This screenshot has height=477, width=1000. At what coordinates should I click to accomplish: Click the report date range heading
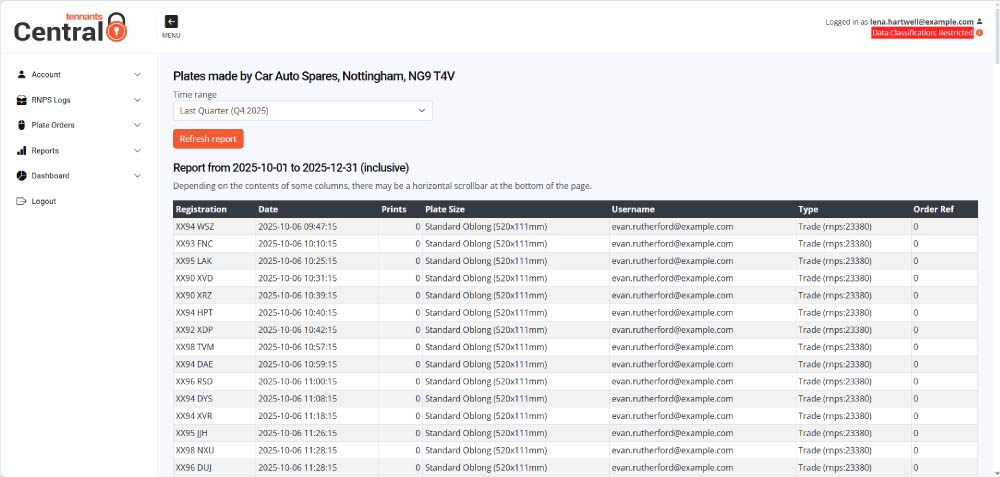click(291, 168)
